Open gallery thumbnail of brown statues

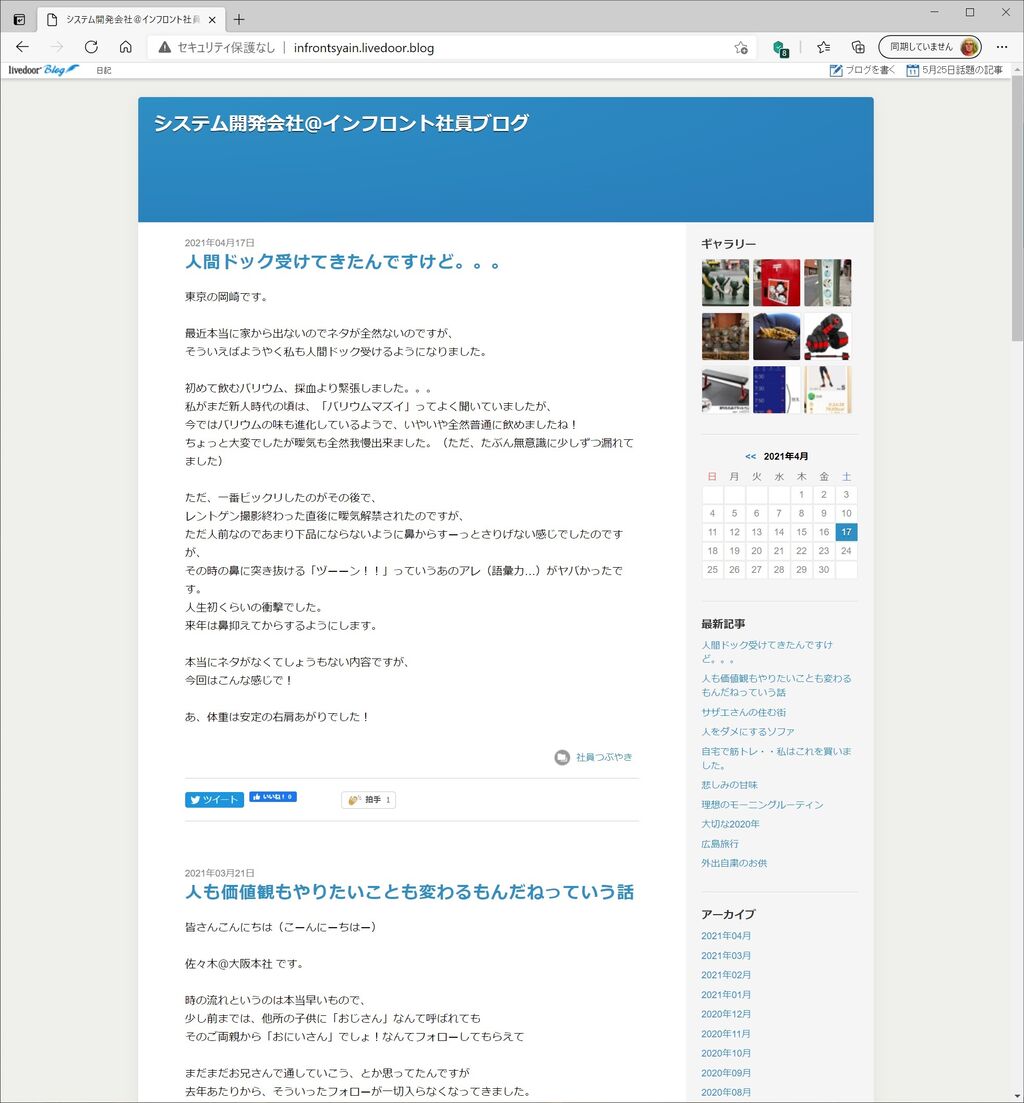tap(725, 336)
